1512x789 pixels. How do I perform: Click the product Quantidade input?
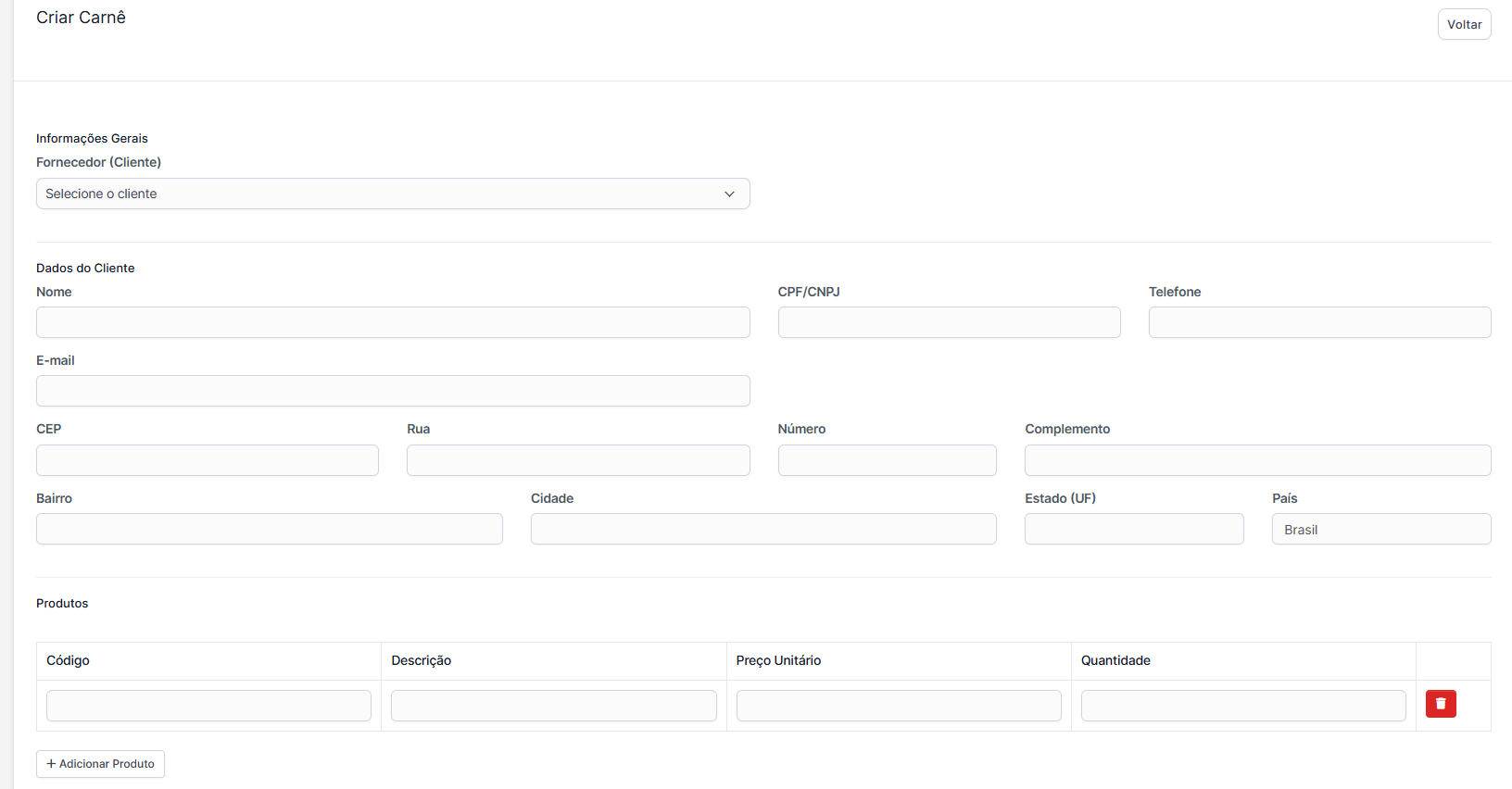(1243, 706)
